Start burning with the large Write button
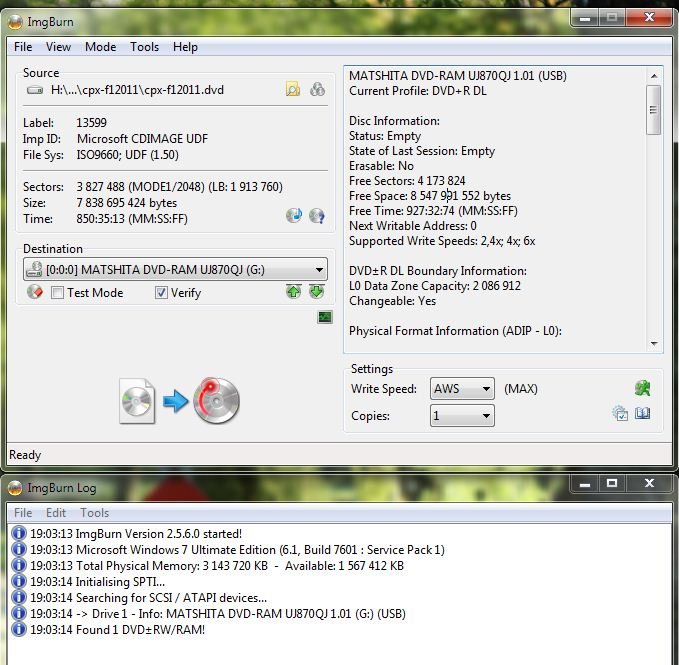Viewport: 679px width, 665px height. click(179, 400)
